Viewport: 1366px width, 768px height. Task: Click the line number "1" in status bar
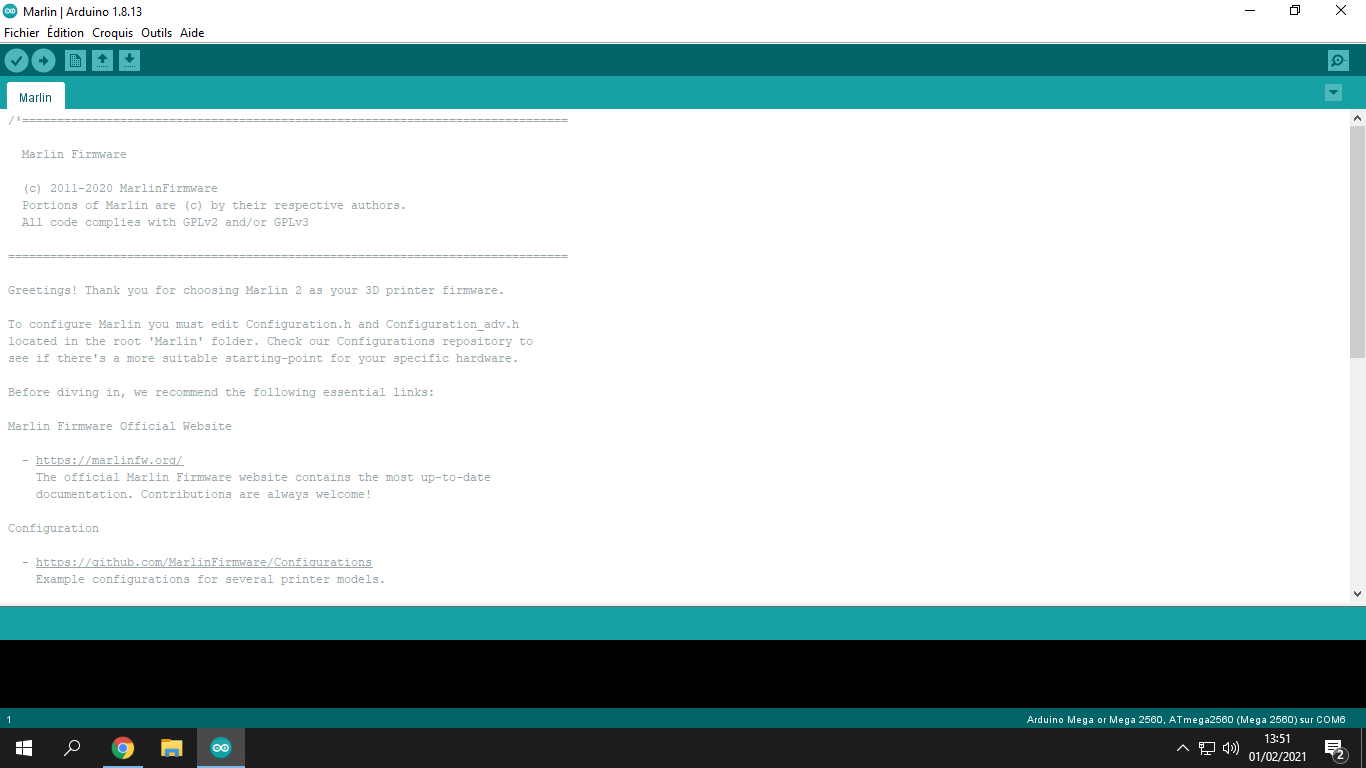coord(9,719)
